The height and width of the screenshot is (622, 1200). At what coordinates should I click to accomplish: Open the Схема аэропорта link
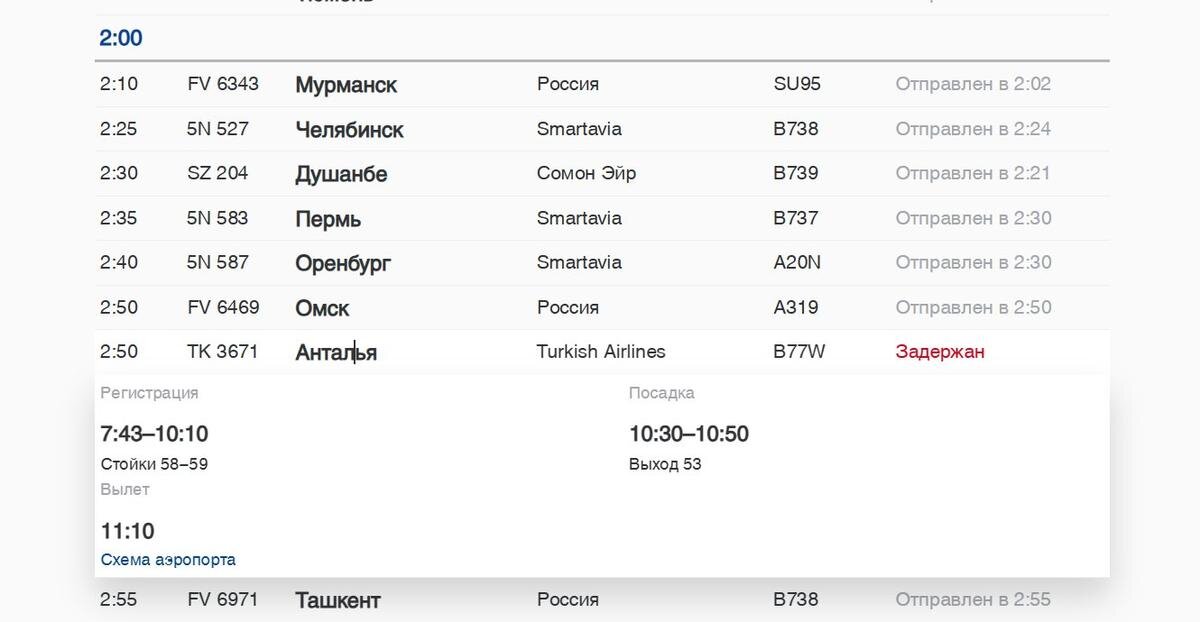[168, 559]
